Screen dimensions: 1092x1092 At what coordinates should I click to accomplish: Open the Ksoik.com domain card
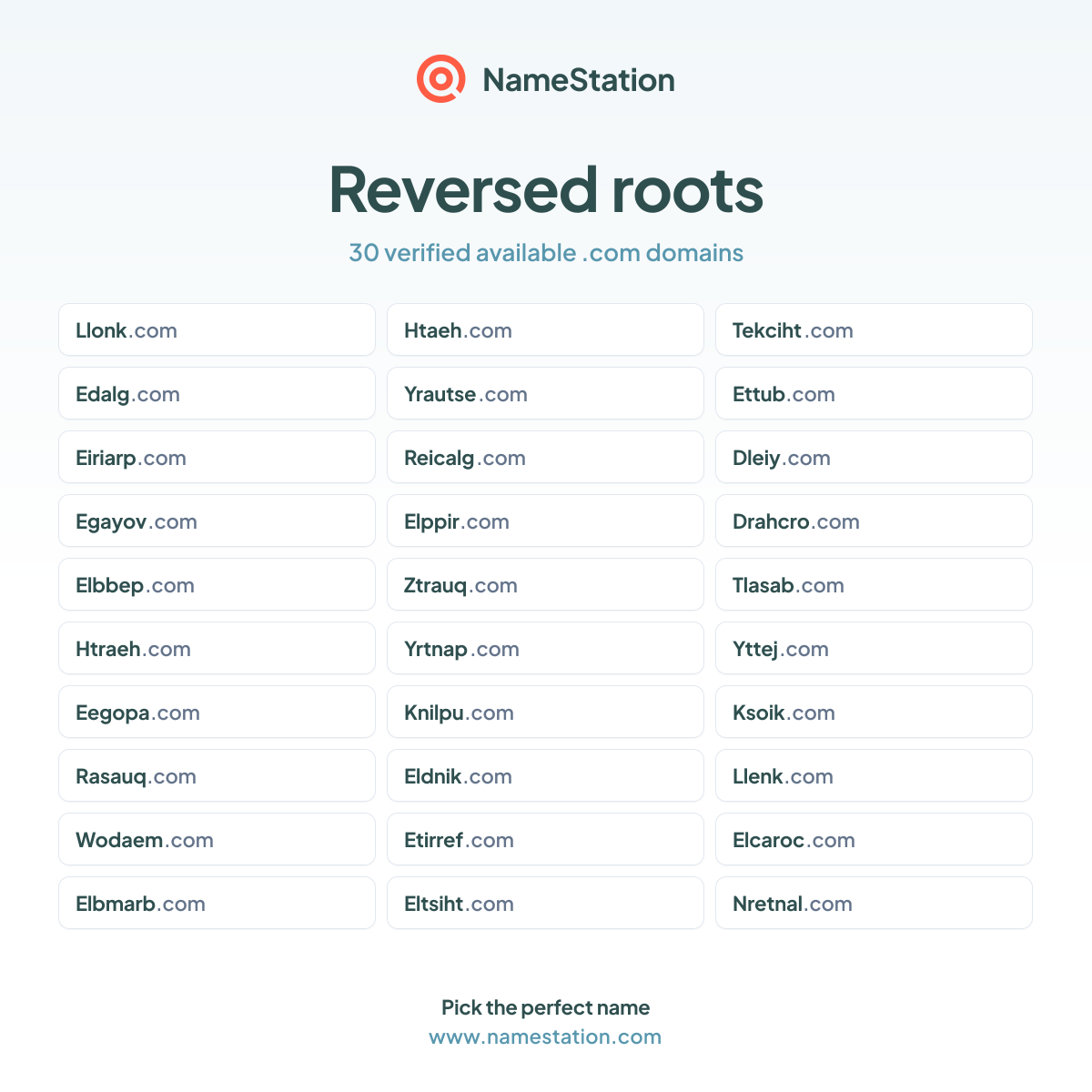click(874, 712)
